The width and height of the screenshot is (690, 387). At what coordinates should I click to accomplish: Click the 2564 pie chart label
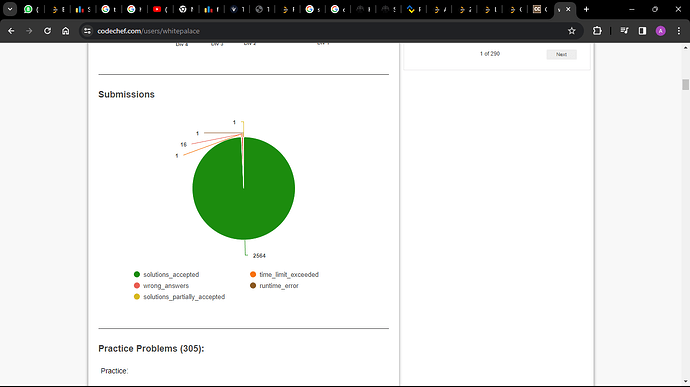[259, 256]
